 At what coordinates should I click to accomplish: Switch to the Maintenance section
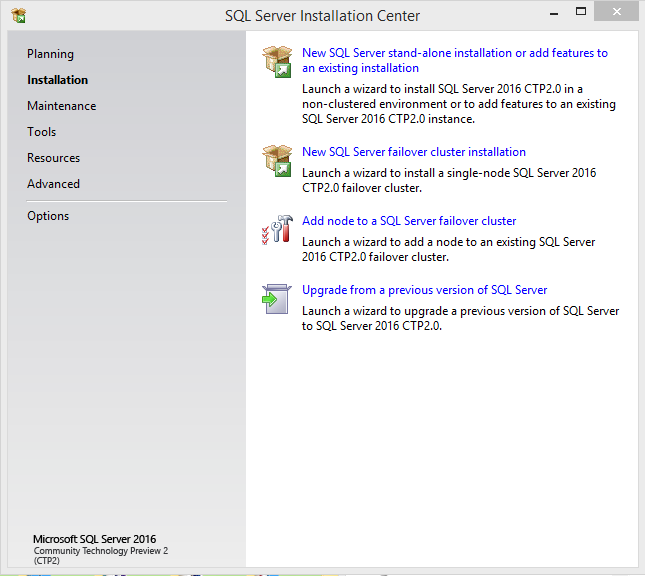click(x=62, y=106)
